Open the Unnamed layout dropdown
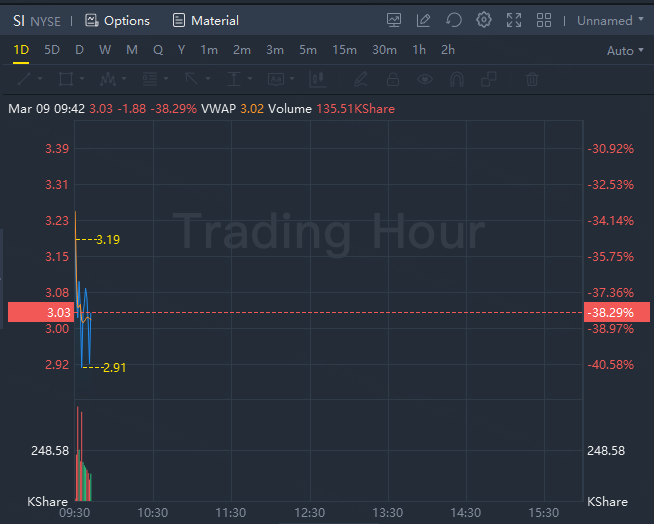Image resolution: width=654 pixels, height=524 pixels. click(610, 20)
